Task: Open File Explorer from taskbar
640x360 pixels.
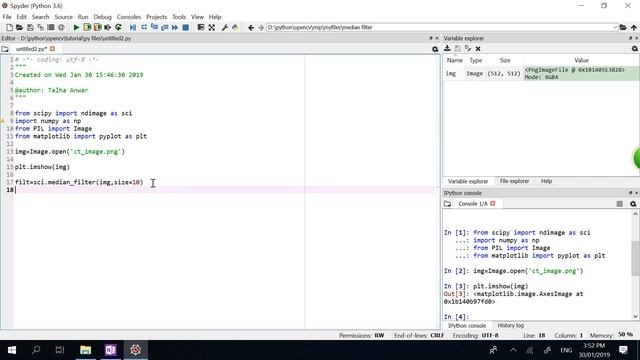Action: [x=85, y=350]
